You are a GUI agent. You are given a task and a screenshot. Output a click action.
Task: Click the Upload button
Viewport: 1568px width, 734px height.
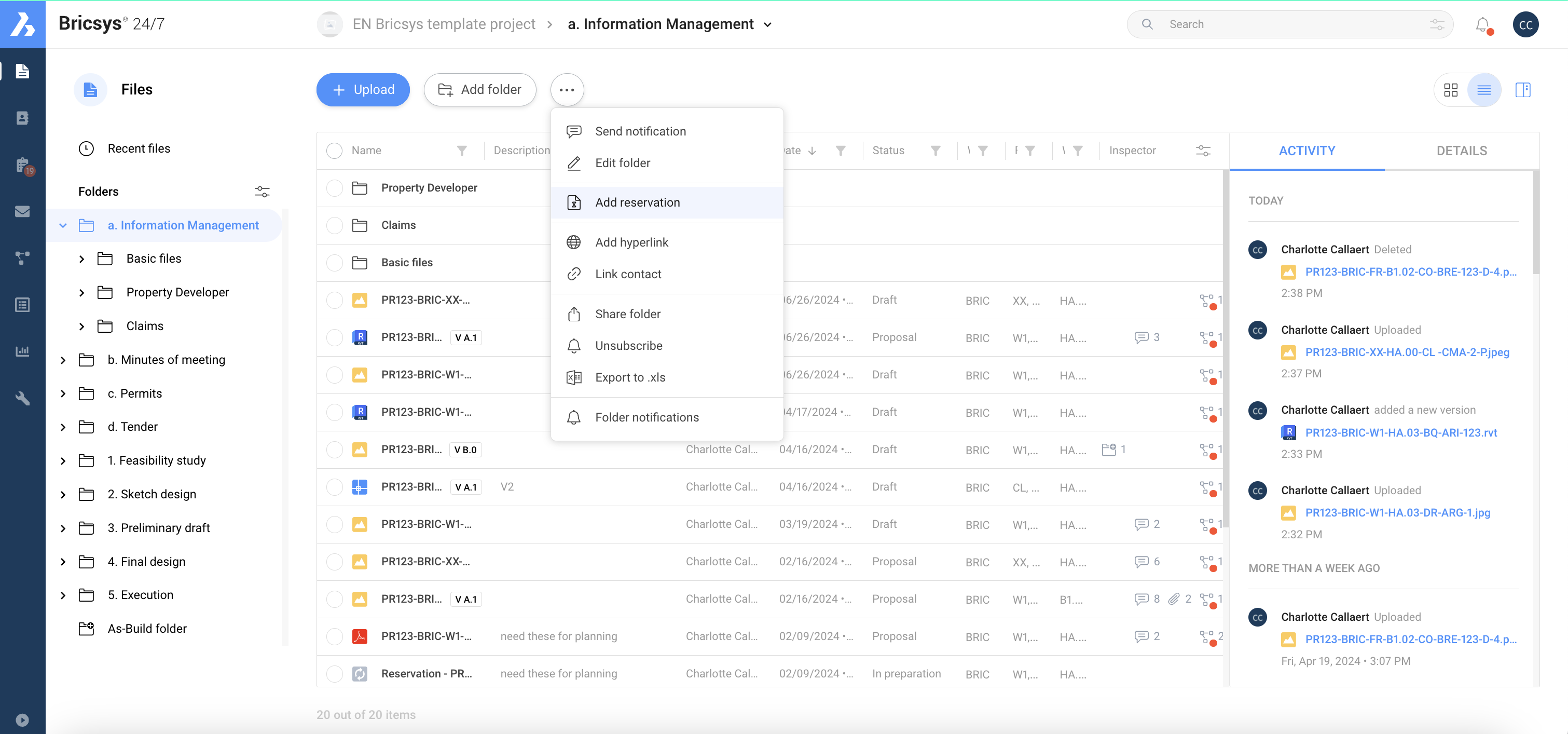pos(363,89)
